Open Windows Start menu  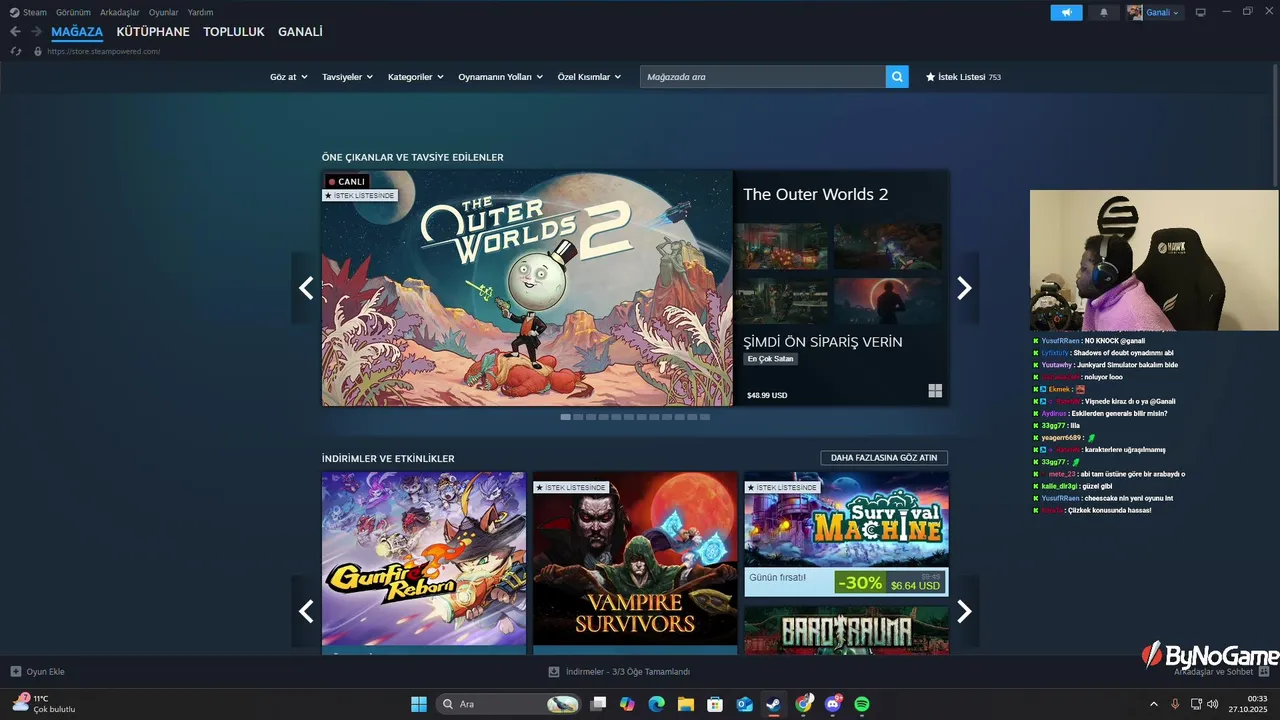(419, 704)
